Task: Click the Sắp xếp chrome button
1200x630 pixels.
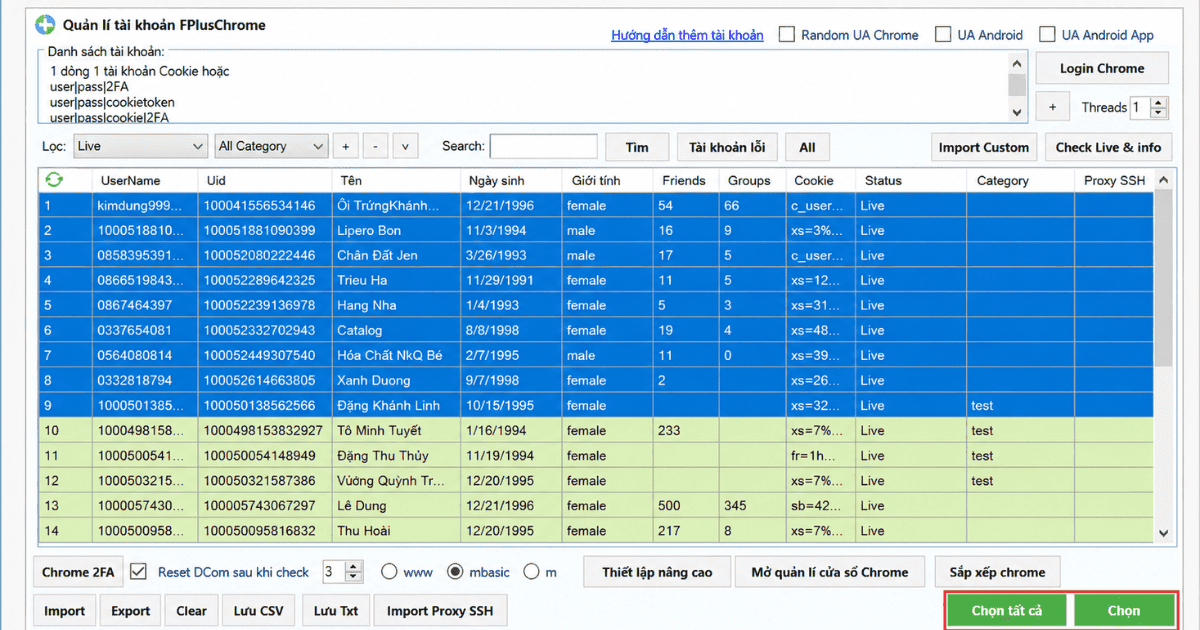Action: pos(997,572)
